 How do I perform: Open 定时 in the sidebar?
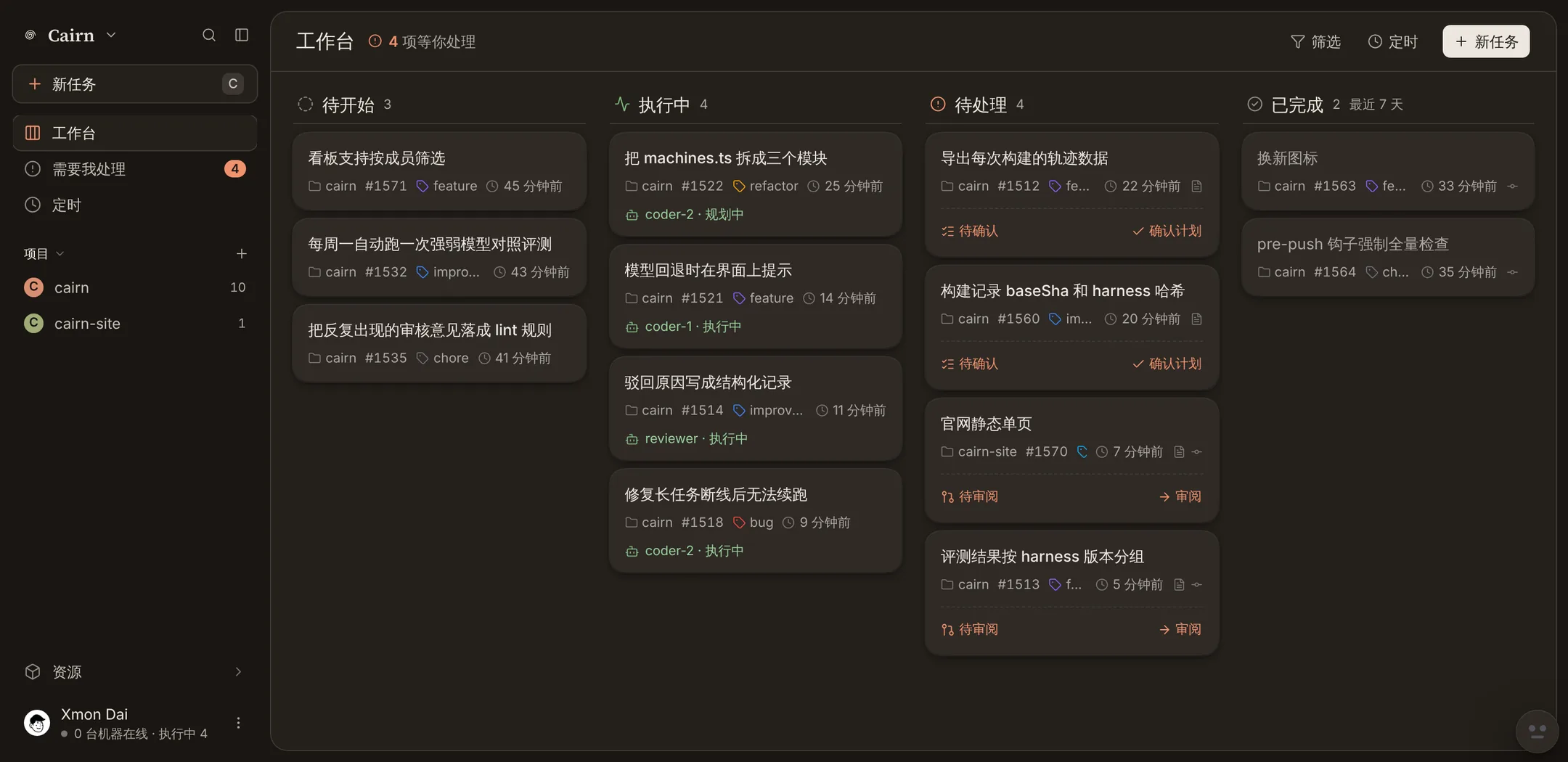[x=135, y=205]
